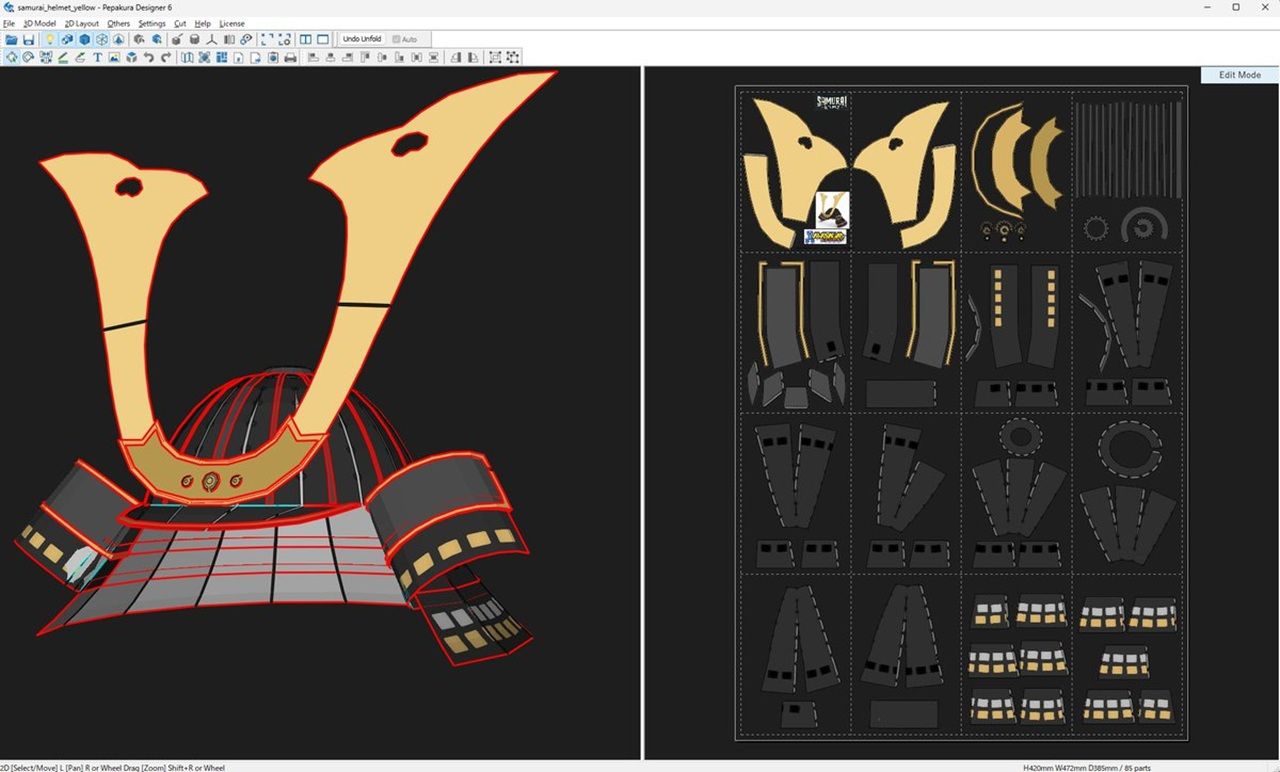Click the helmet thumbnail image on the pattern sheet

point(832,209)
